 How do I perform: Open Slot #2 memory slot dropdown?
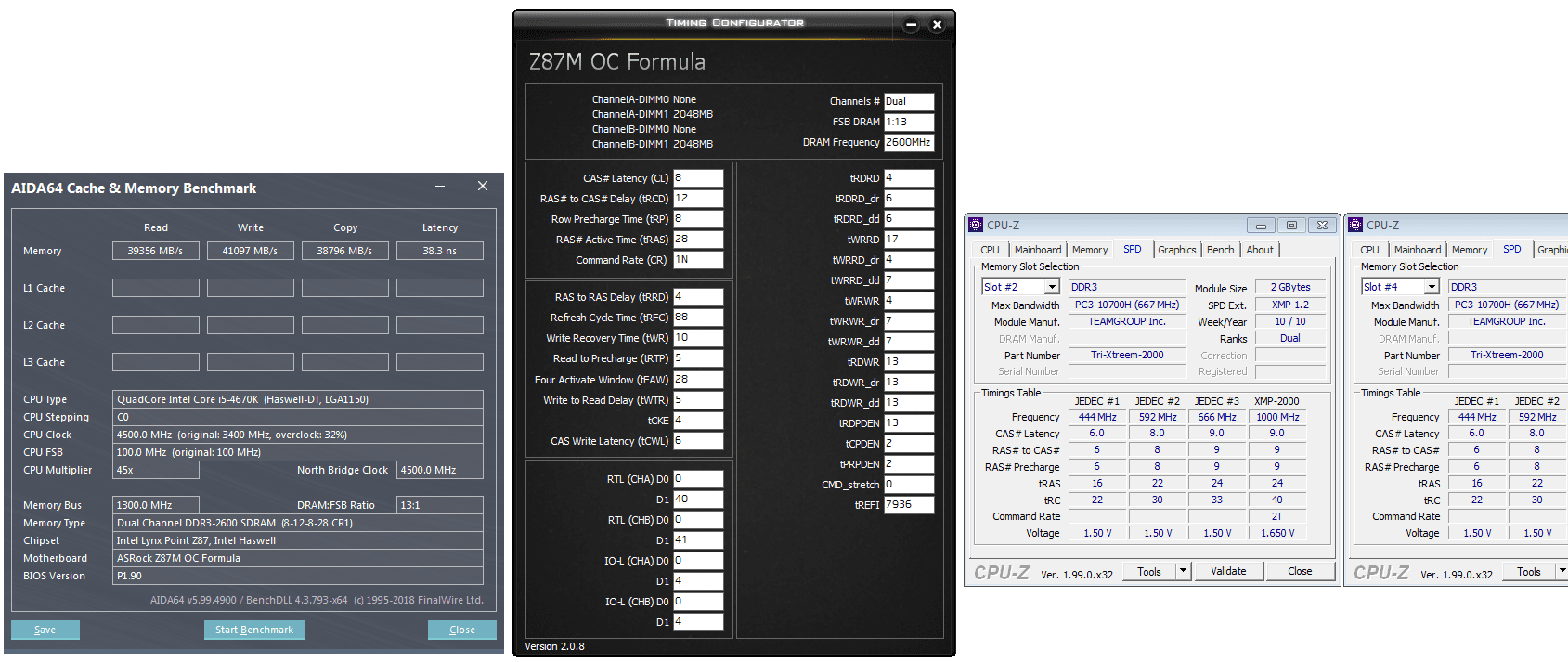(1052, 287)
